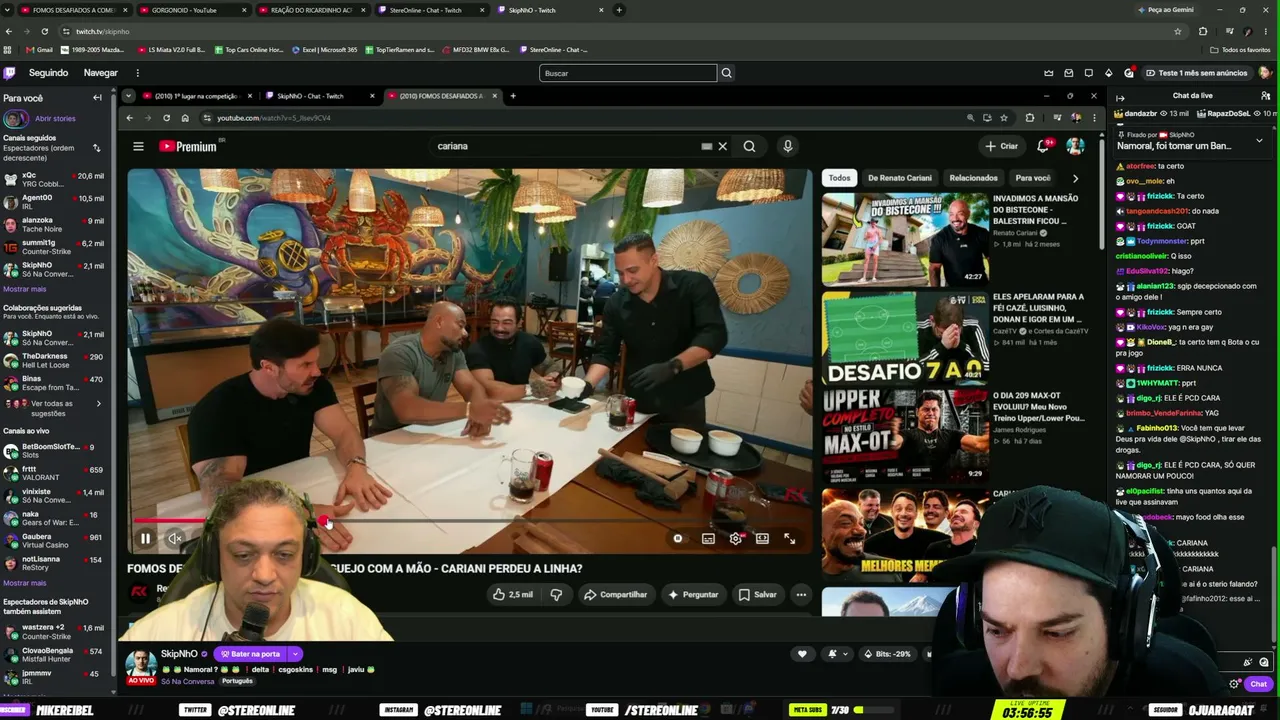Select the Relacionados filter chip
The image size is (1280, 720).
point(974,178)
